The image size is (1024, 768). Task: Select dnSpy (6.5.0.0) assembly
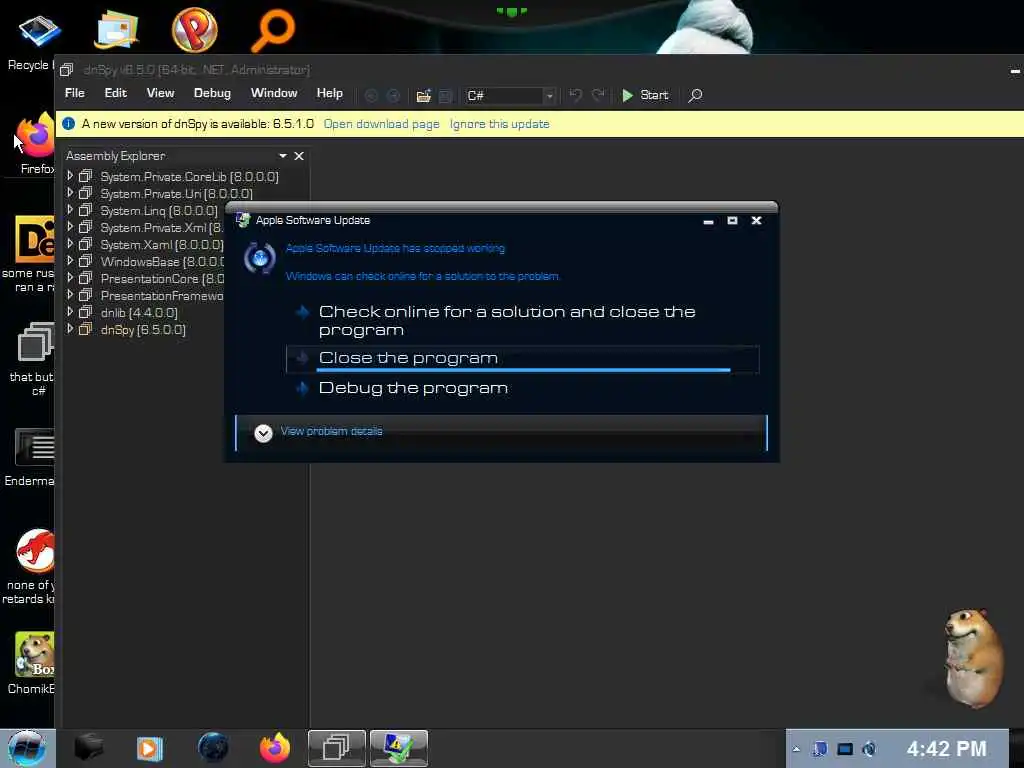coord(143,330)
